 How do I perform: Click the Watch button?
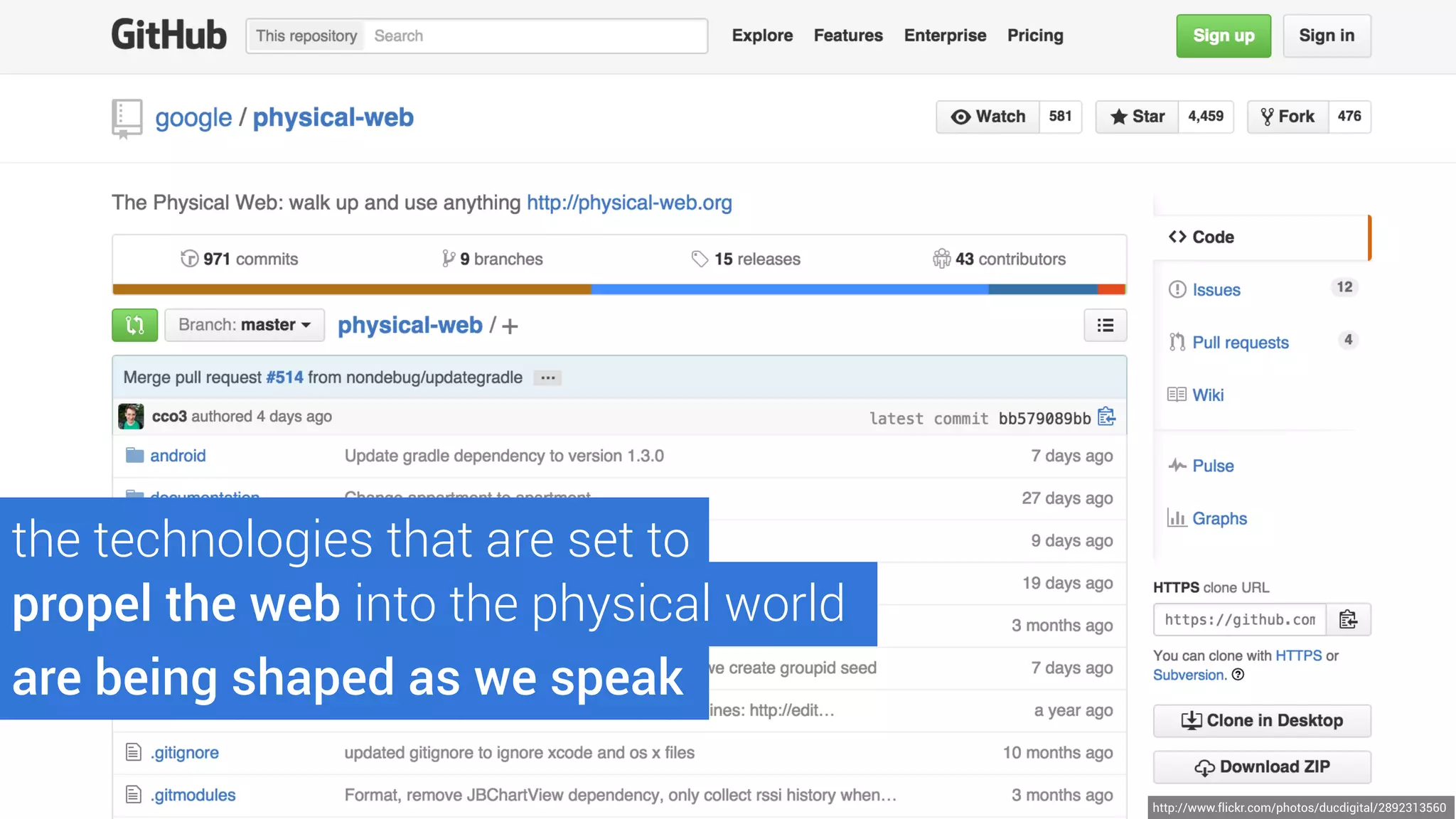coord(988,117)
